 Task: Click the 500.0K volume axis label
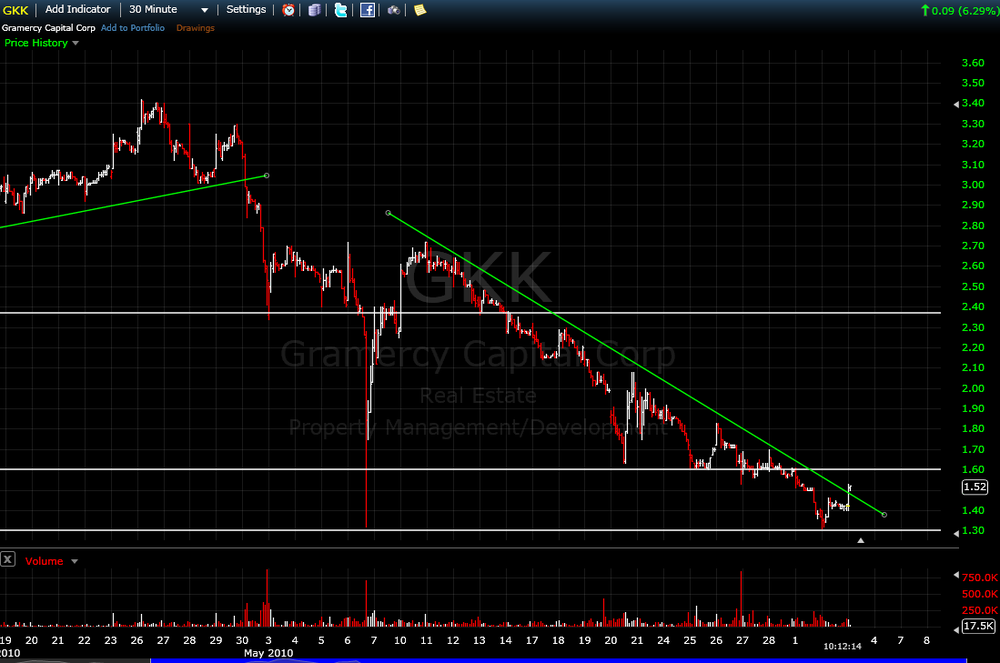tap(980, 594)
